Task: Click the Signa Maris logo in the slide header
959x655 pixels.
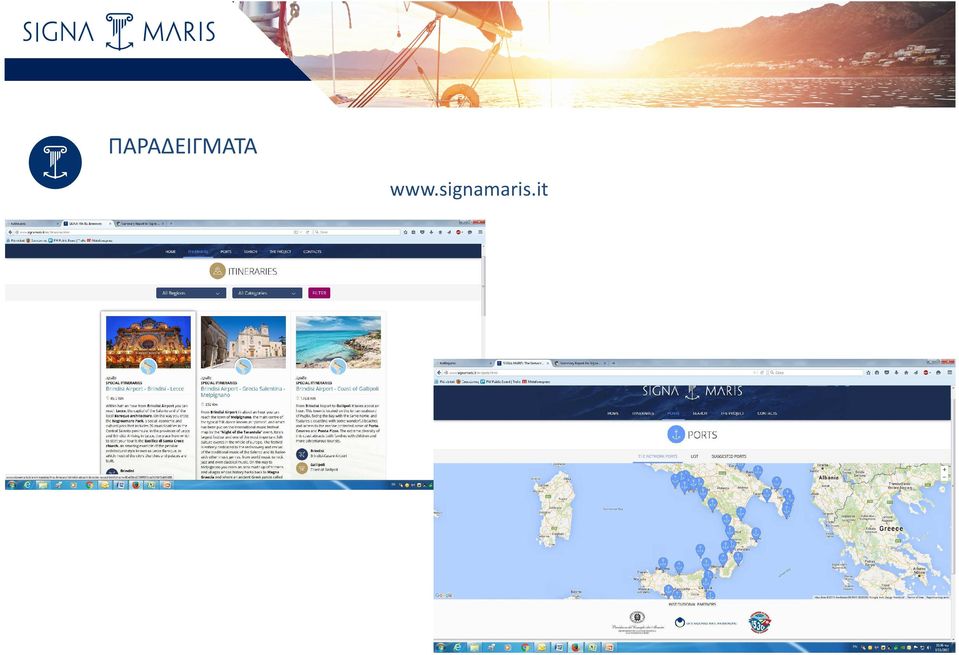Action: coord(119,31)
